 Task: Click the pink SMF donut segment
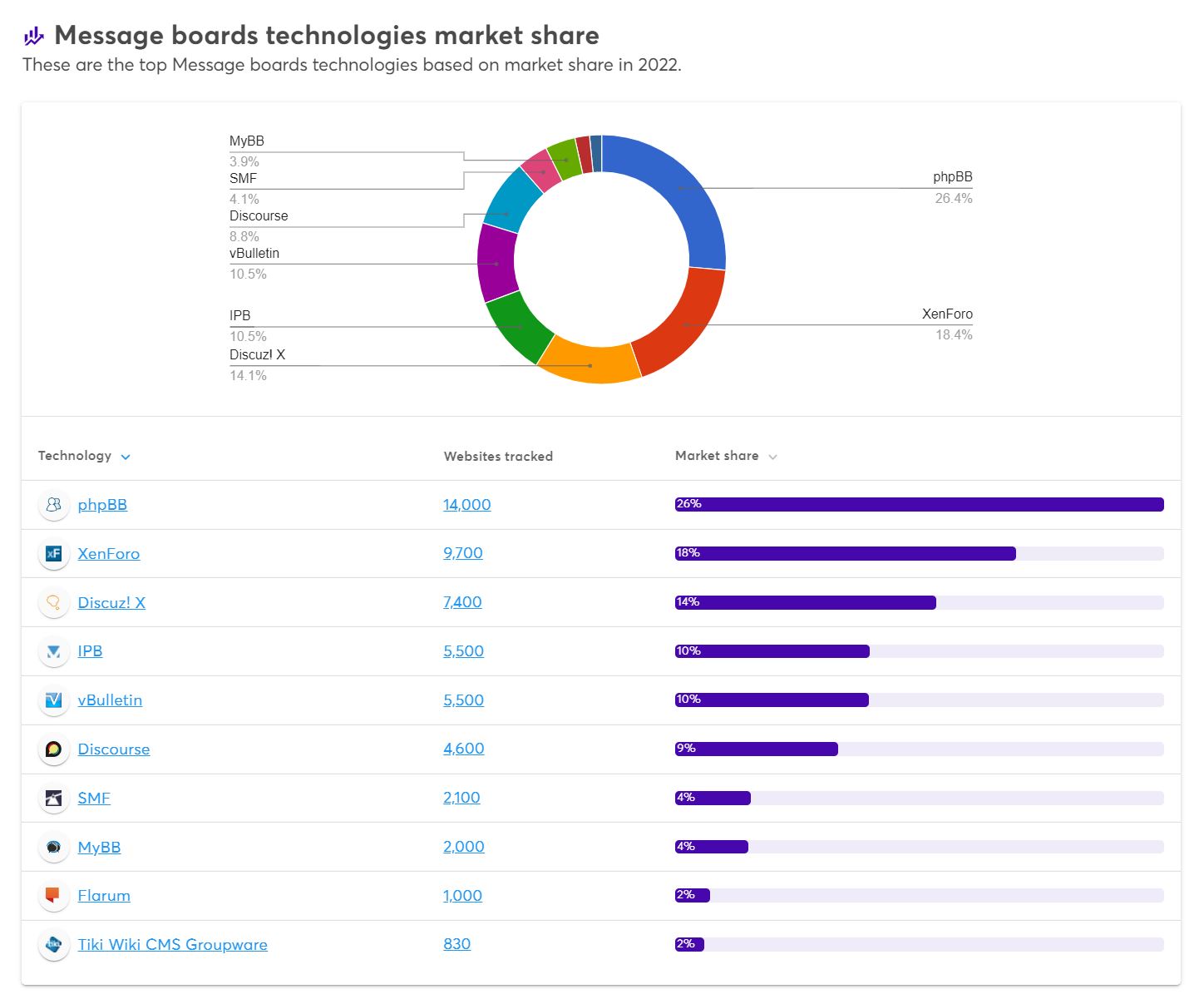pyautogui.click(x=541, y=171)
